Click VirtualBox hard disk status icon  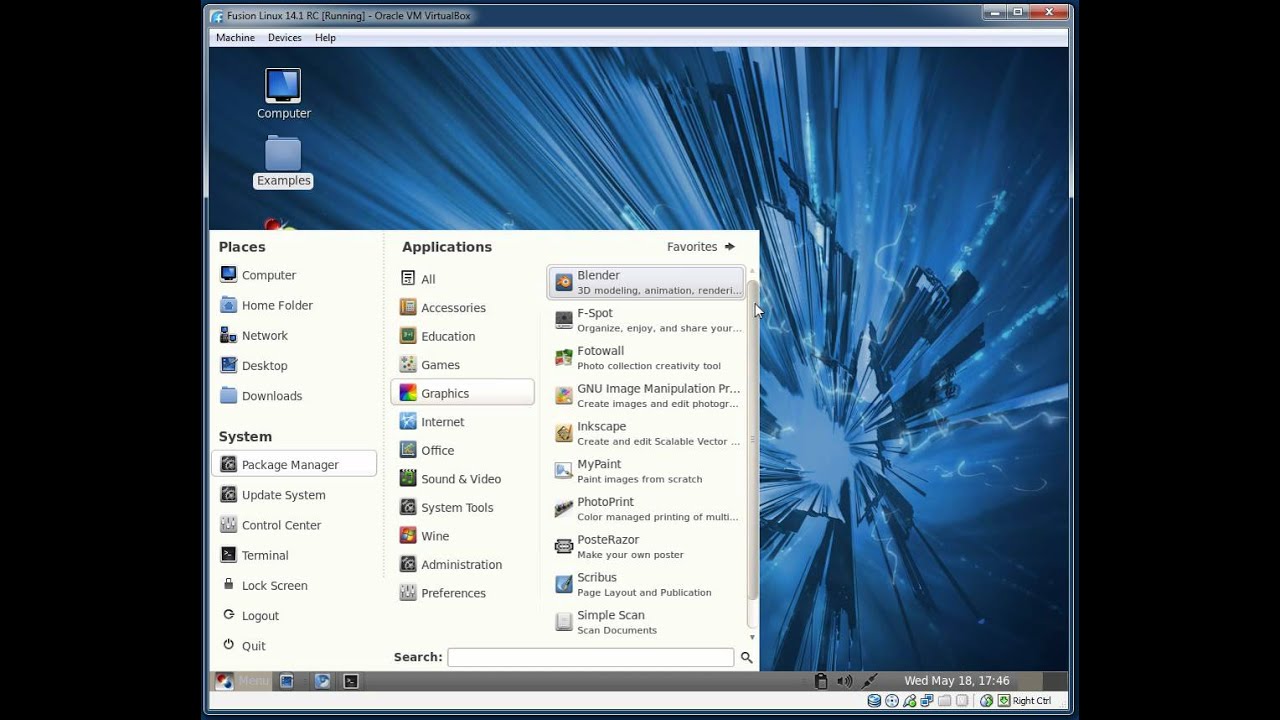874,701
